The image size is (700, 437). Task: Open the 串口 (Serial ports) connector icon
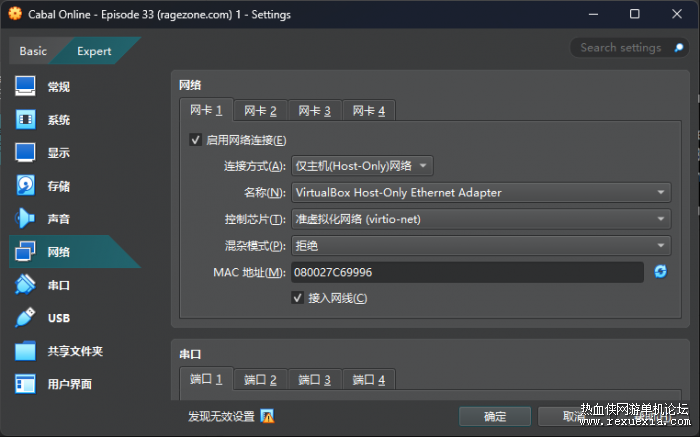[25, 284]
